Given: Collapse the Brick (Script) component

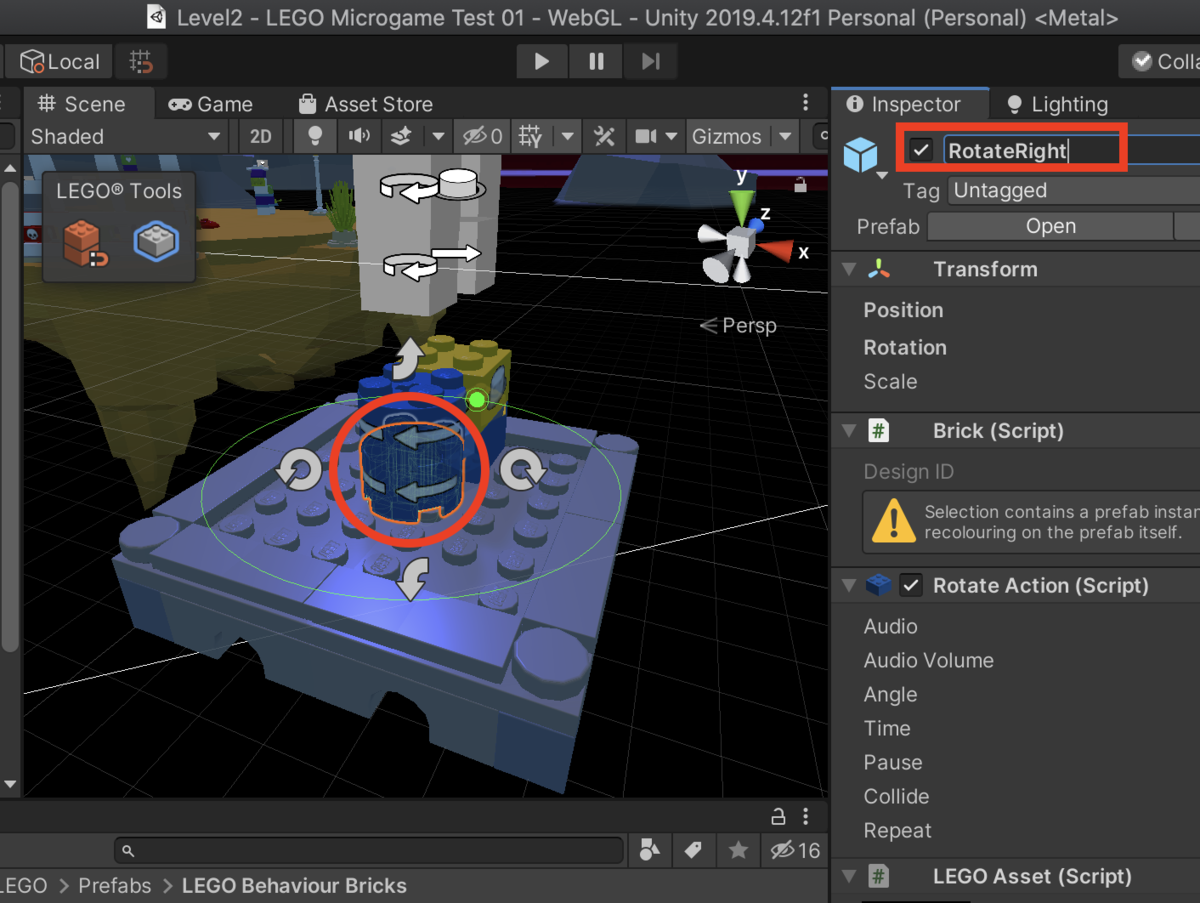Looking at the screenshot, I should (849, 431).
